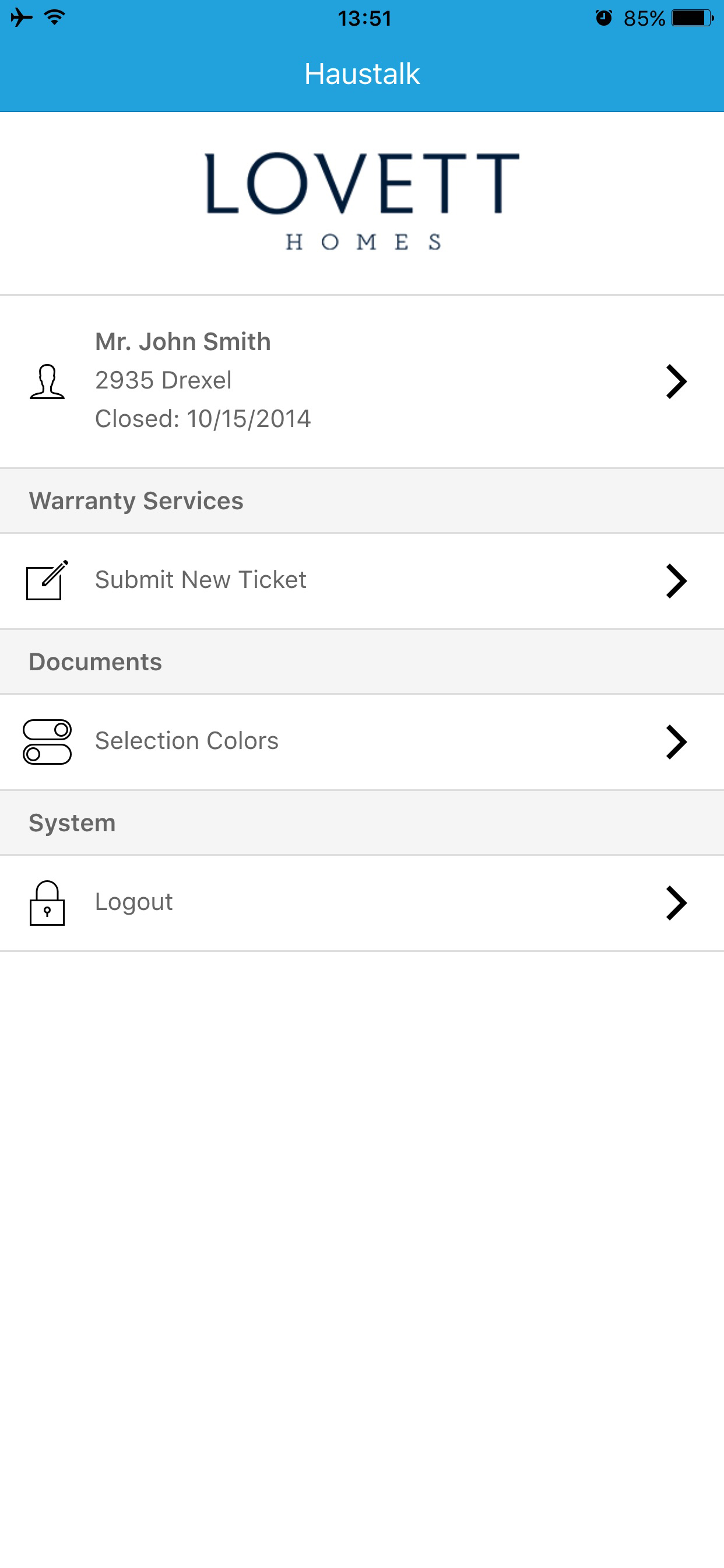The height and width of the screenshot is (1568, 724).
Task: Click the Mr. John Smith name text
Action: click(x=182, y=341)
